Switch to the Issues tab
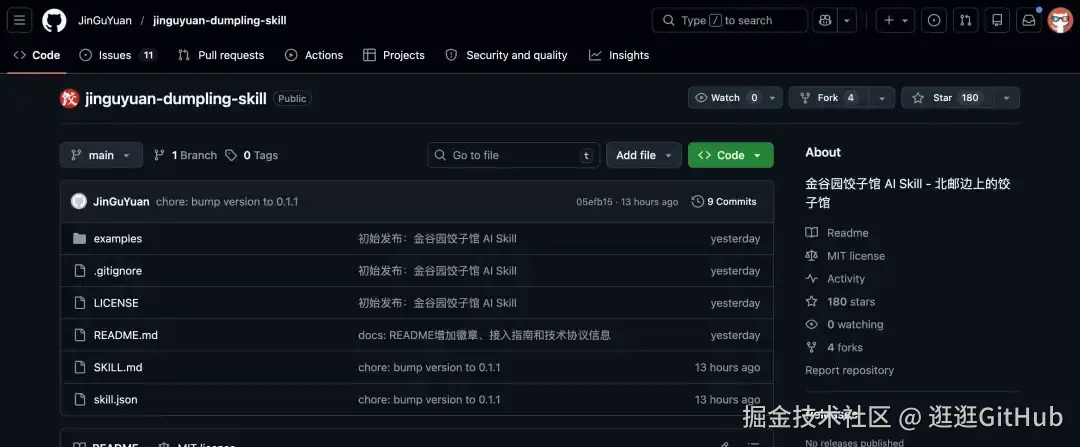1080x447 pixels. coord(118,55)
